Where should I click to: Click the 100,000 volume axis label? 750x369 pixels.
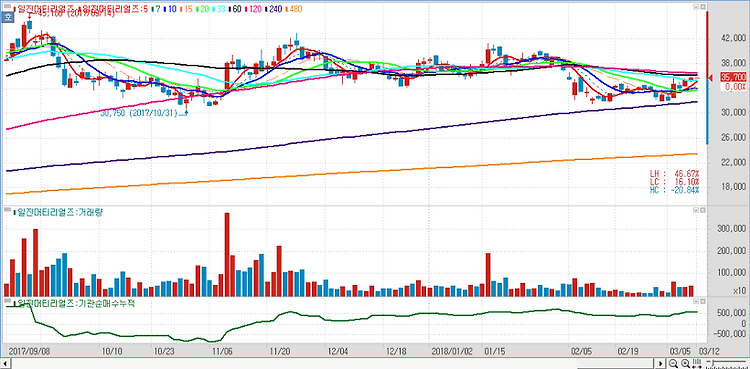731,273
